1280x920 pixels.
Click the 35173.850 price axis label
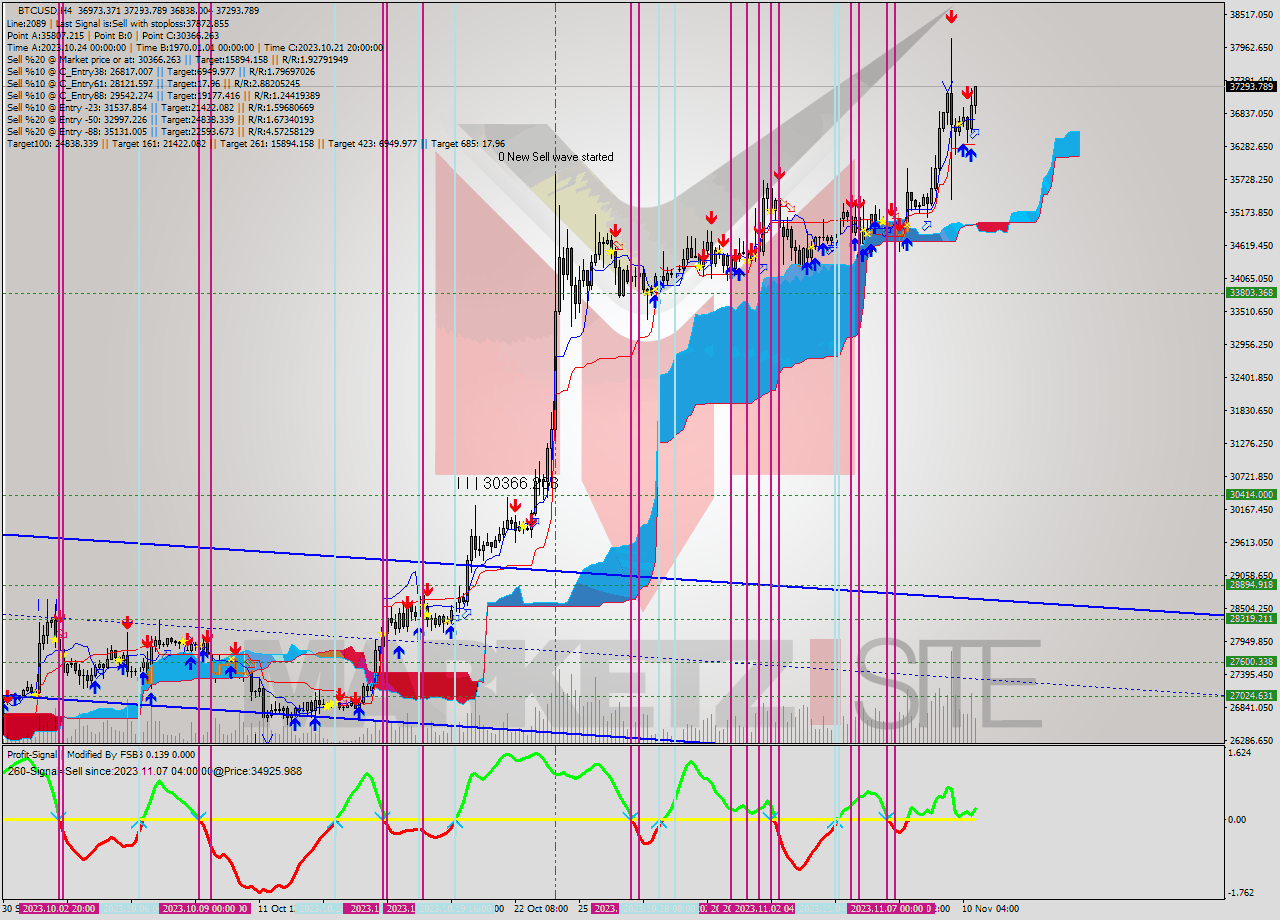click(1250, 212)
